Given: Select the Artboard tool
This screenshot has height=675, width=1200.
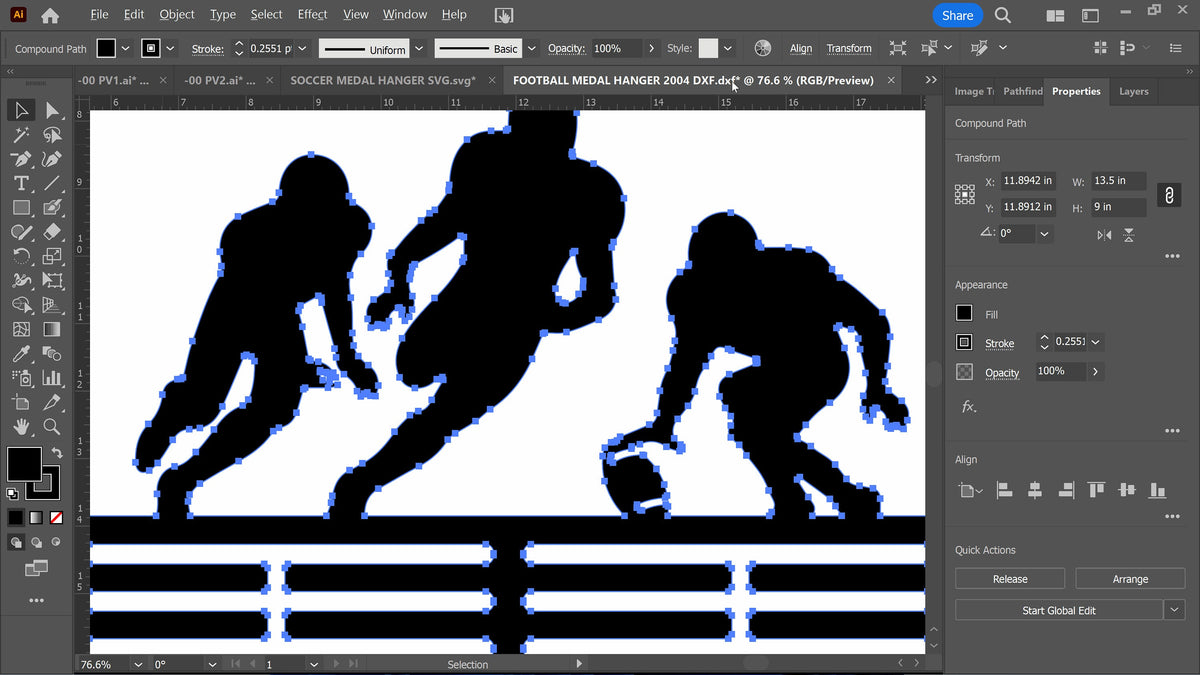Looking at the screenshot, I should [x=21, y=402].
